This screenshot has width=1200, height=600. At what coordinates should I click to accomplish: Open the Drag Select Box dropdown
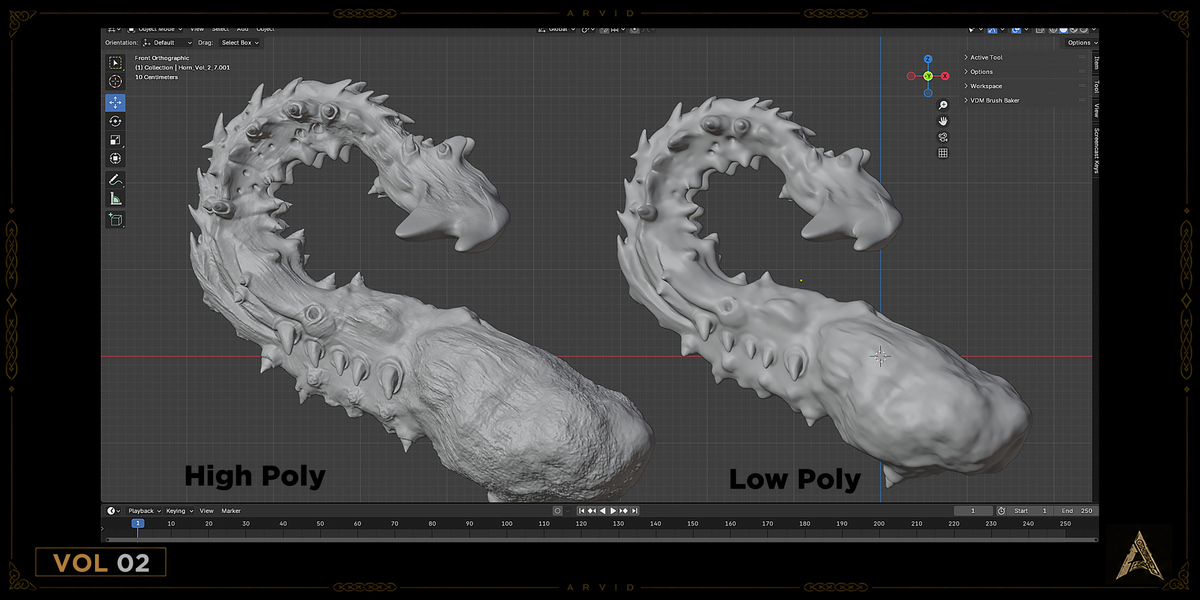pos(240,43)
